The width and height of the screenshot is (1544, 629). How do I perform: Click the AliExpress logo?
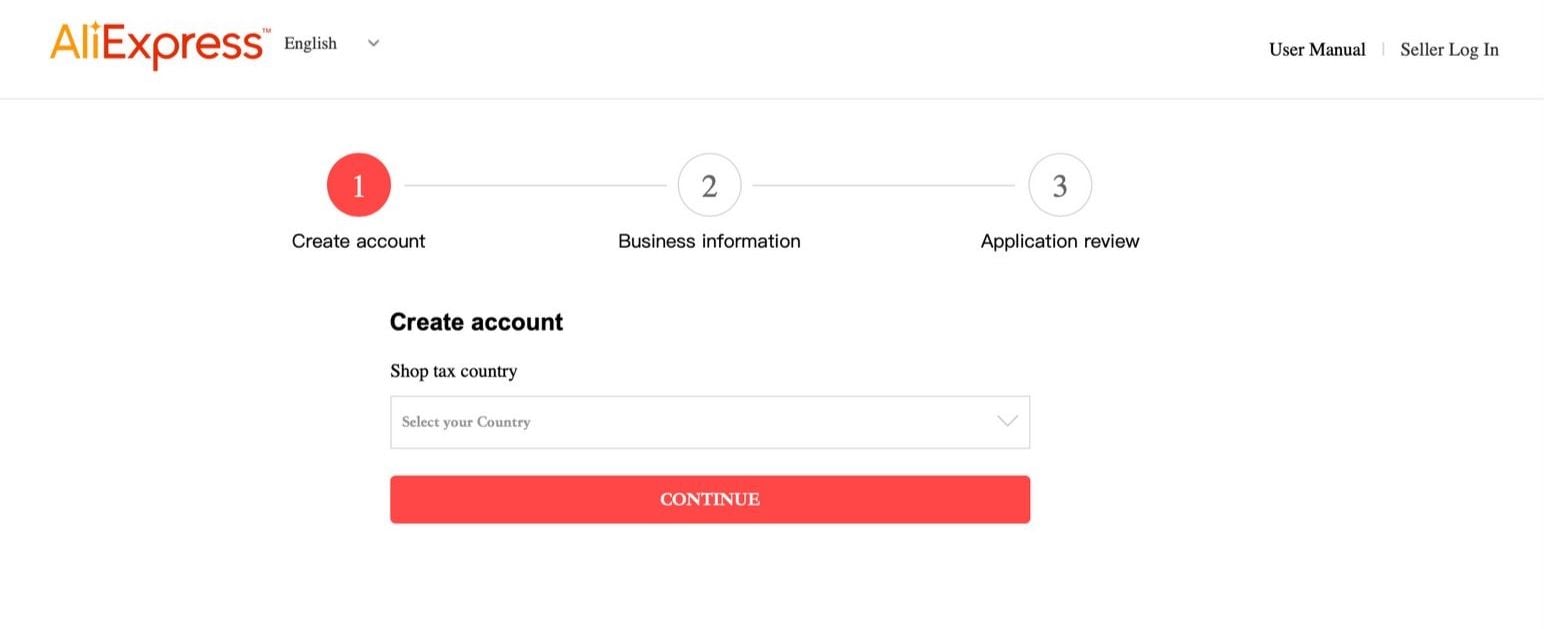tap(157, 46)
